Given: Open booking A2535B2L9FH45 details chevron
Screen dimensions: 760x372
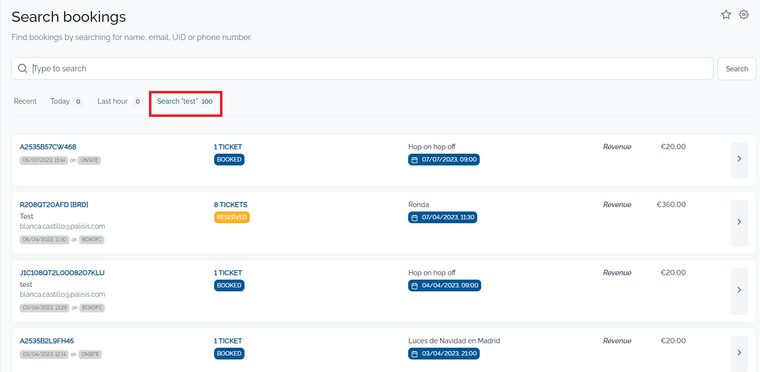Looking at the screenshot, I should point(739,353).
